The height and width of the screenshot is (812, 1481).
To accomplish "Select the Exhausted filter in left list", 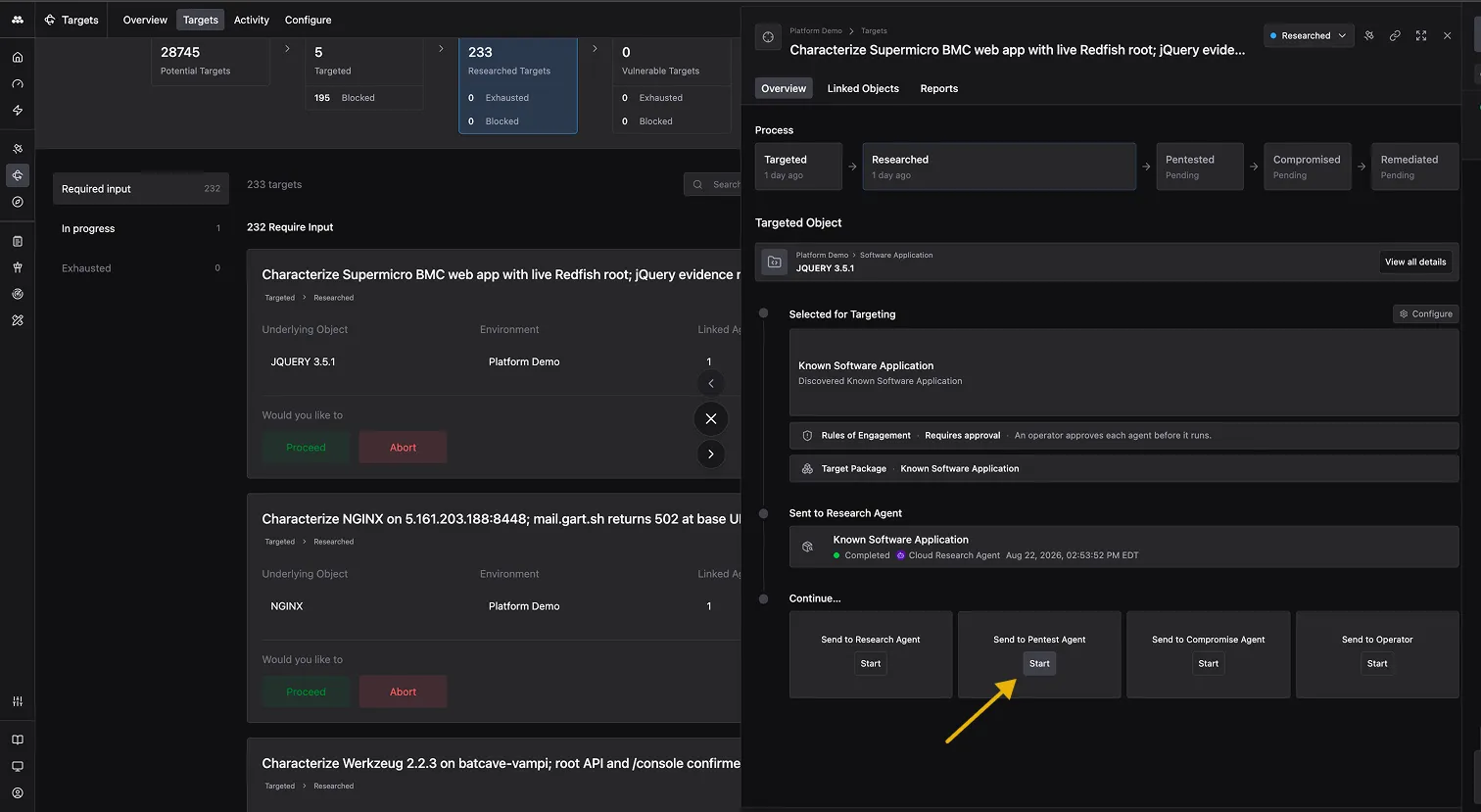I will pos(141,267).
